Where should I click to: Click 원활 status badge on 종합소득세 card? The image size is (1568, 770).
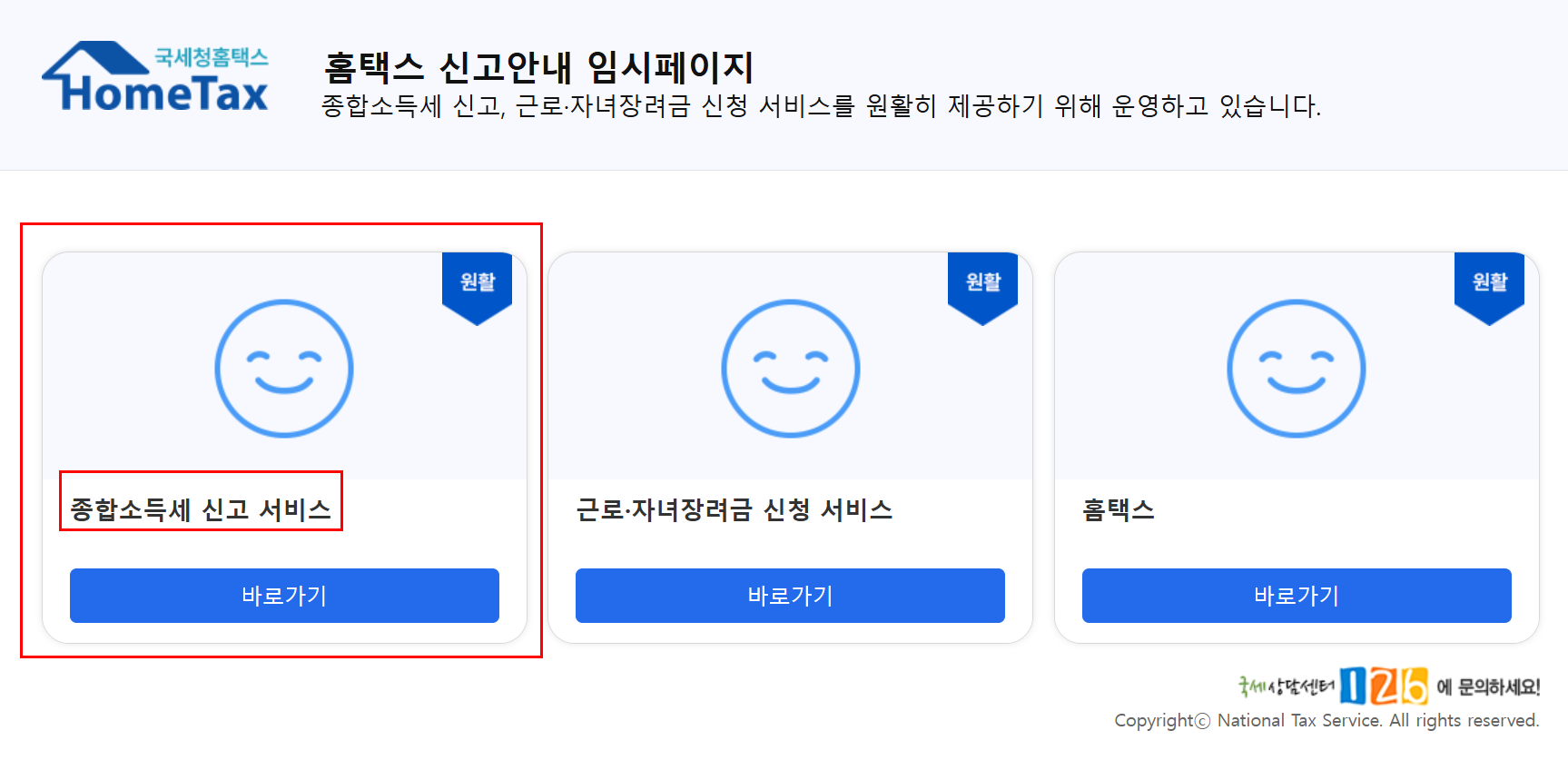(478, 288)
